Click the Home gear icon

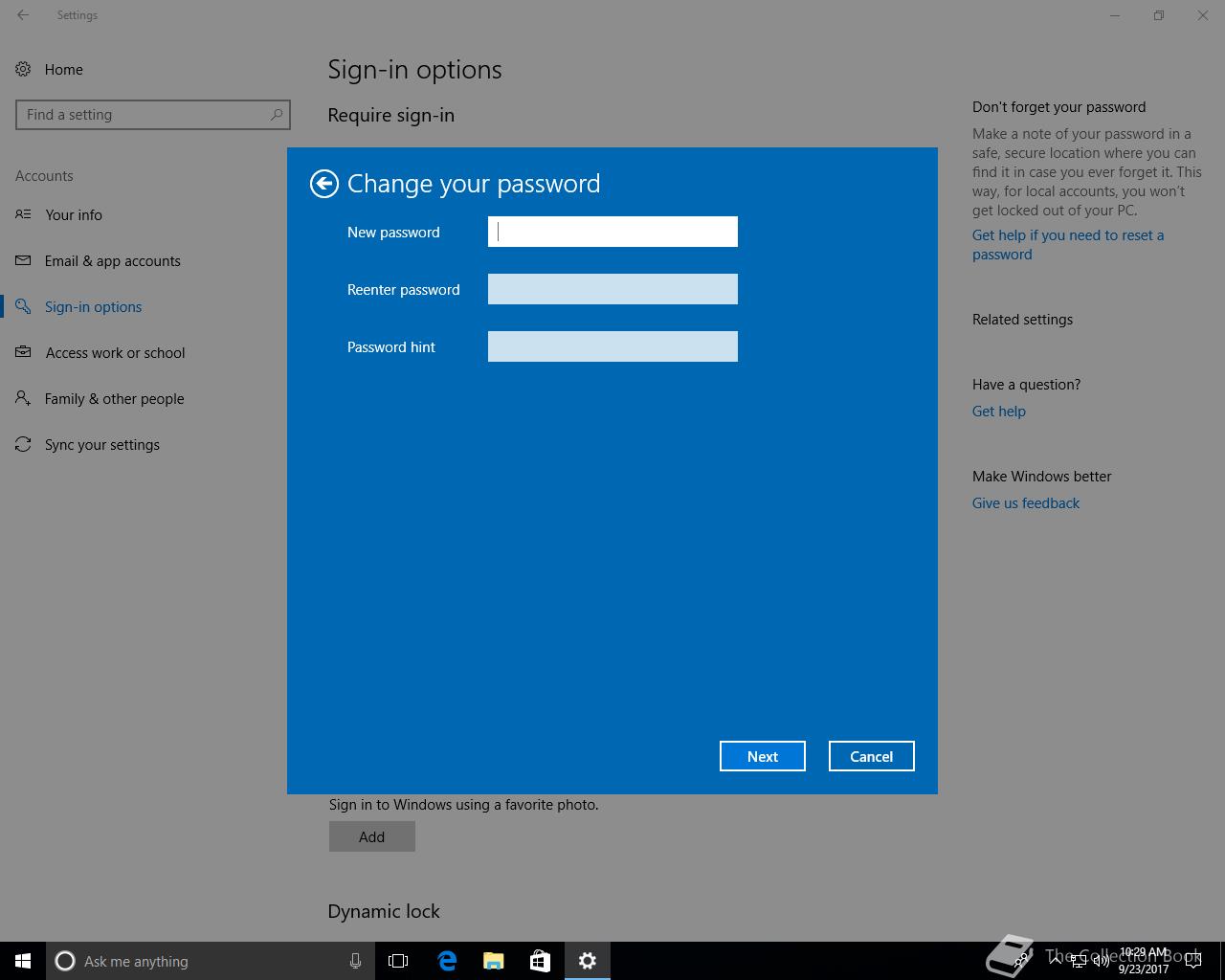click(x=23, y=70)
